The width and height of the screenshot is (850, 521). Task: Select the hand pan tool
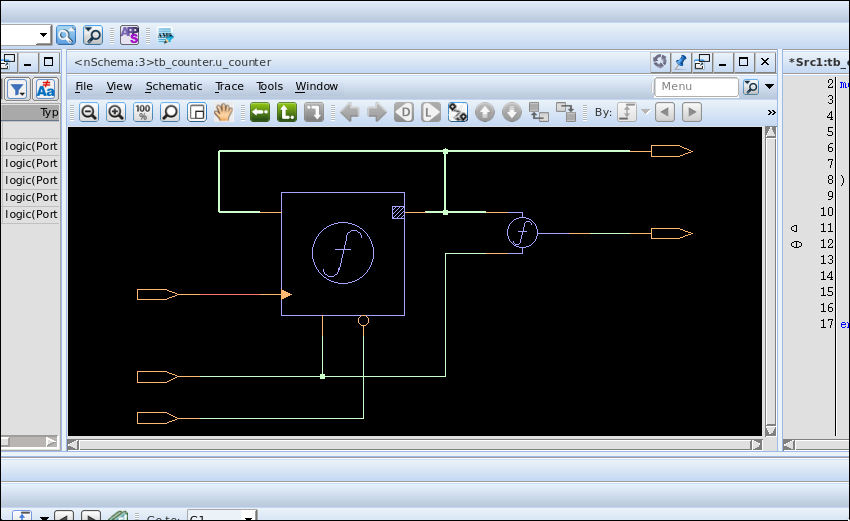[223, 113]
